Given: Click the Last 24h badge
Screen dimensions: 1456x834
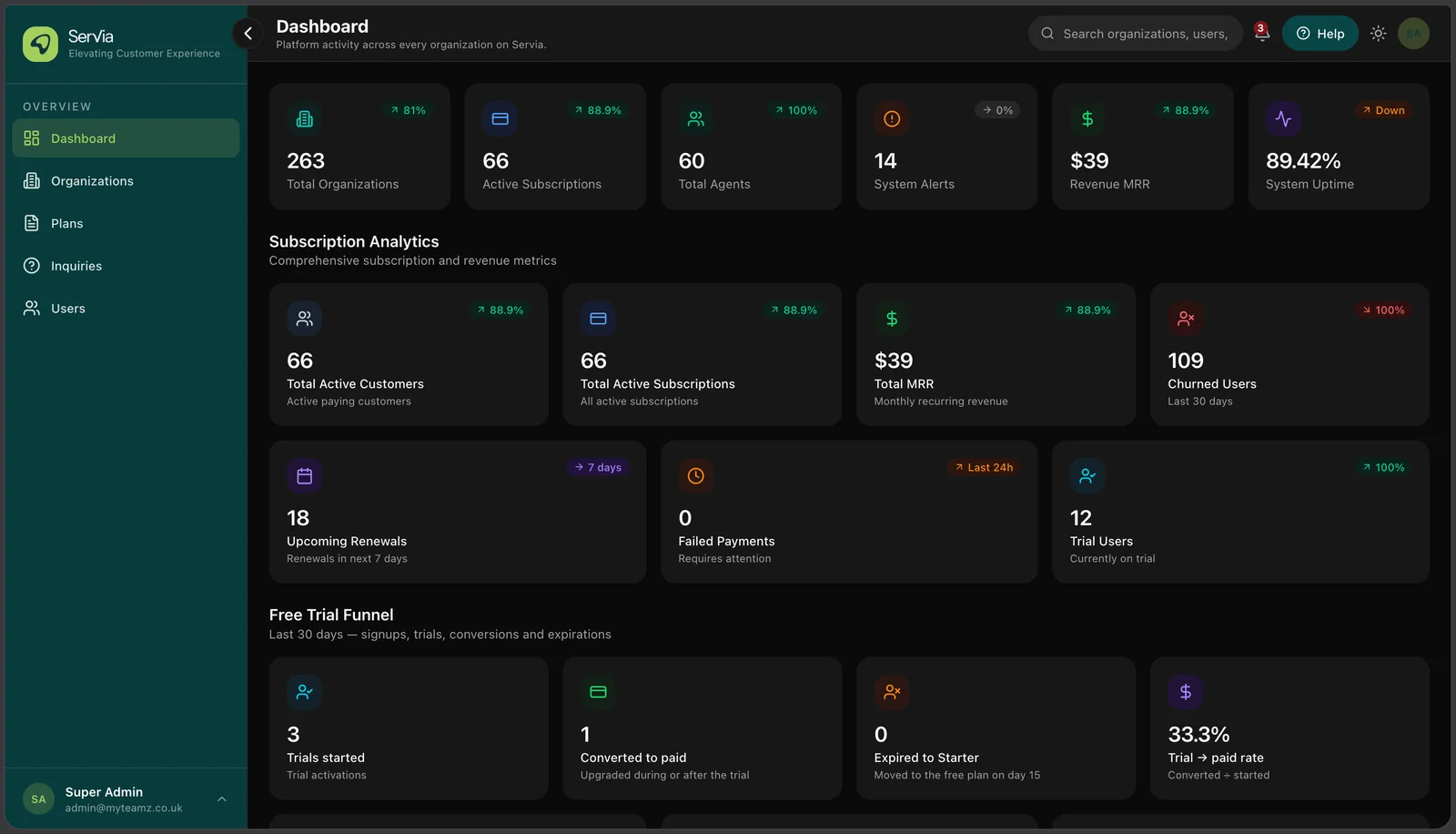Looking at the screenshot, I should click(x=984, y=467).
